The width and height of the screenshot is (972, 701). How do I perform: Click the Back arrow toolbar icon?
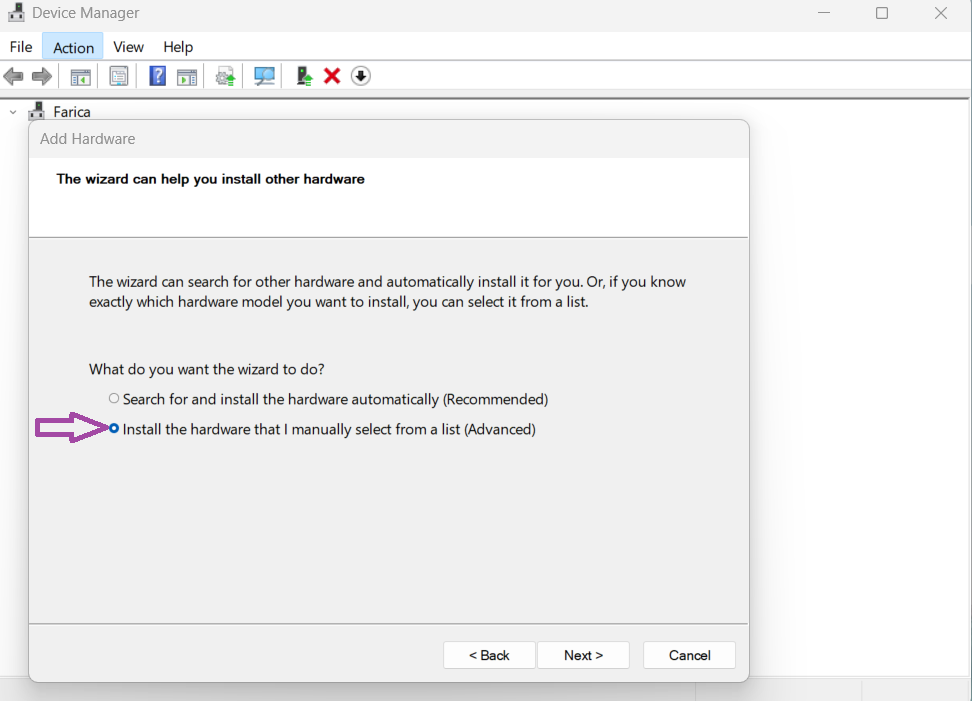[14, 77]
